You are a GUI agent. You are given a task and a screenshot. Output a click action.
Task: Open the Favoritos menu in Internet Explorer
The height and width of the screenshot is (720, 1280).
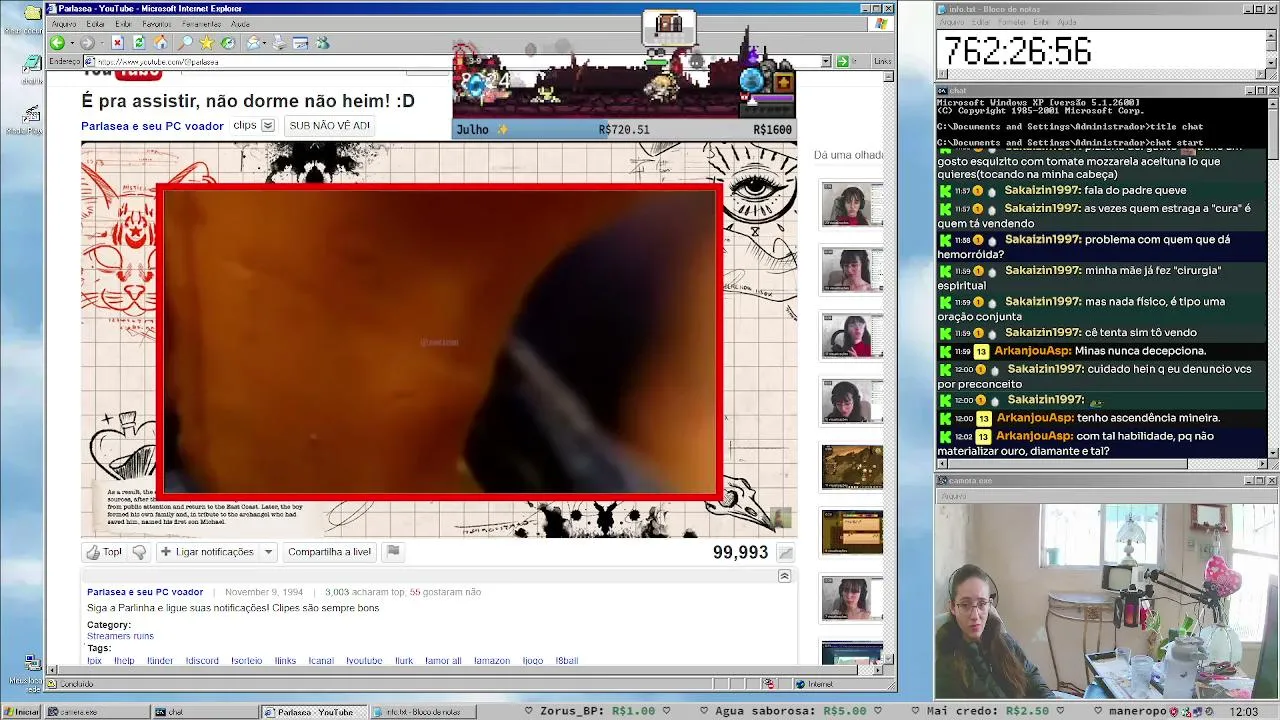click(157, 24)
